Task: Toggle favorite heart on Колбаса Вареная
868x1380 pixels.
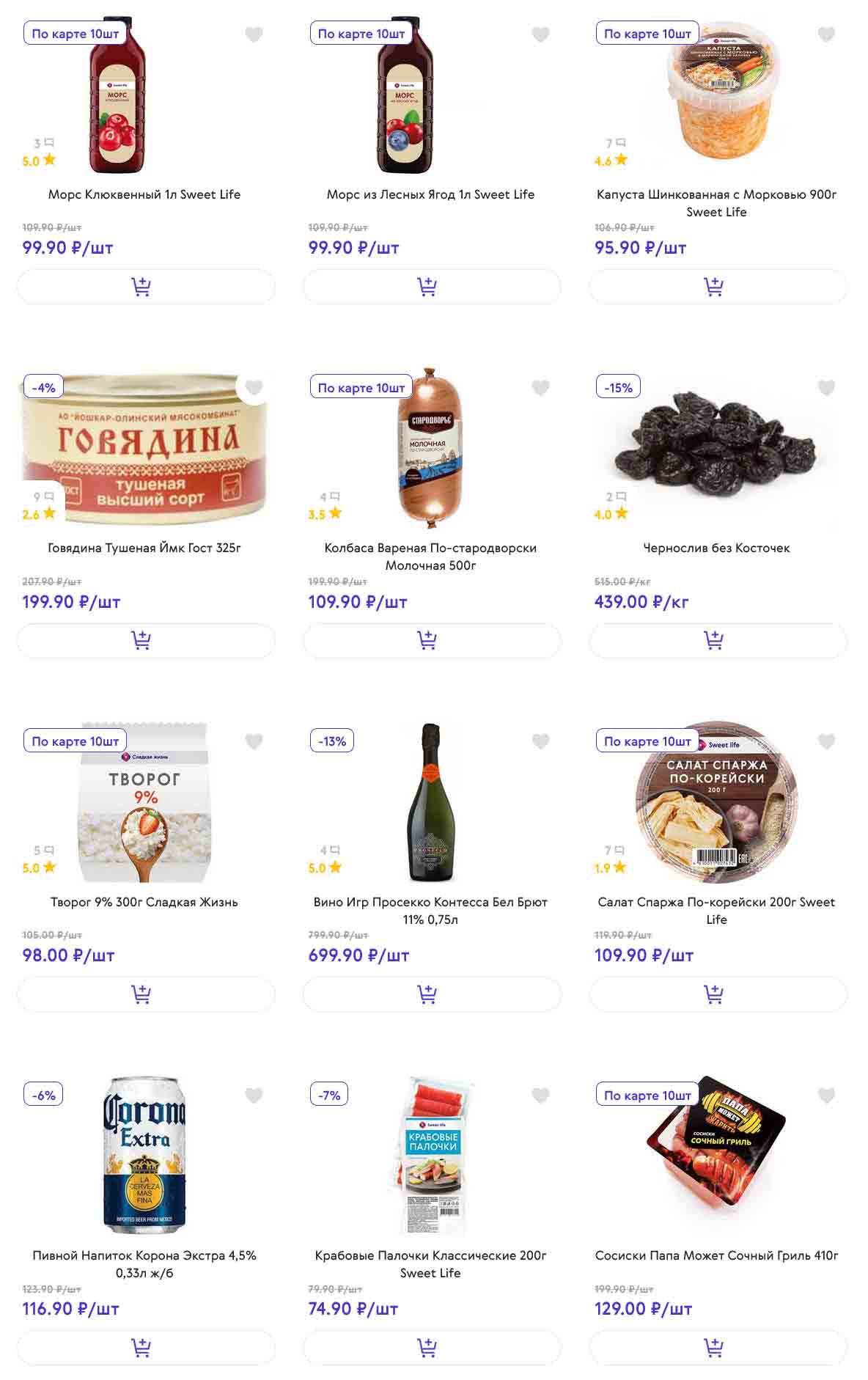Action: [x=540, y=388]
